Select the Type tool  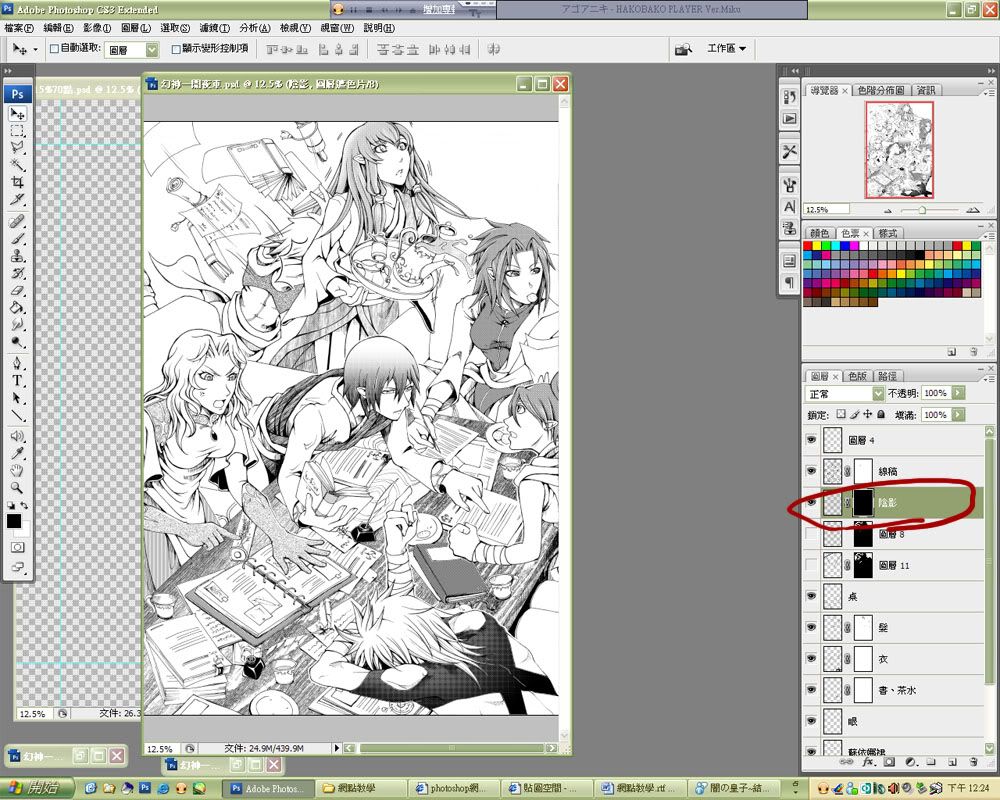(17, 381)
